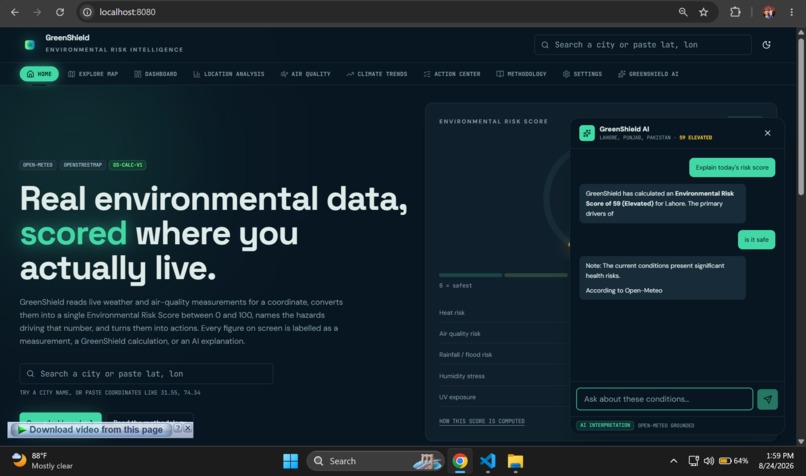This screenshot has height=476, width=806.
Task: Open the Chrome three-dot menu
Action: point(791,12)
